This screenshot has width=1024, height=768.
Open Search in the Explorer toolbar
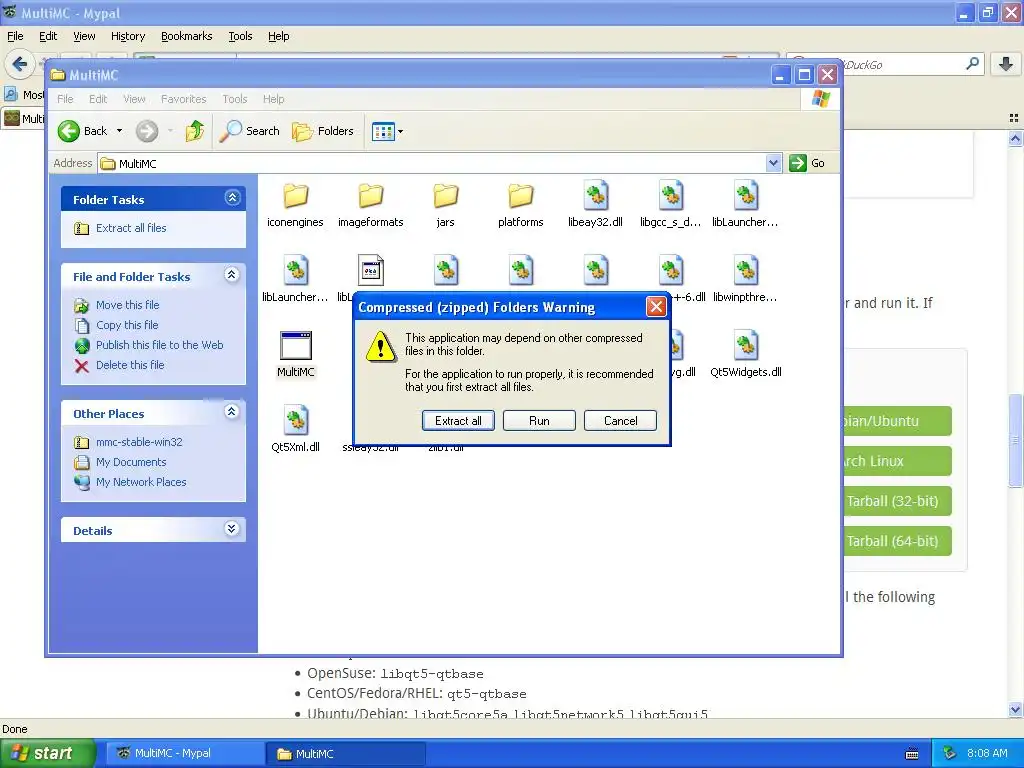249,131
